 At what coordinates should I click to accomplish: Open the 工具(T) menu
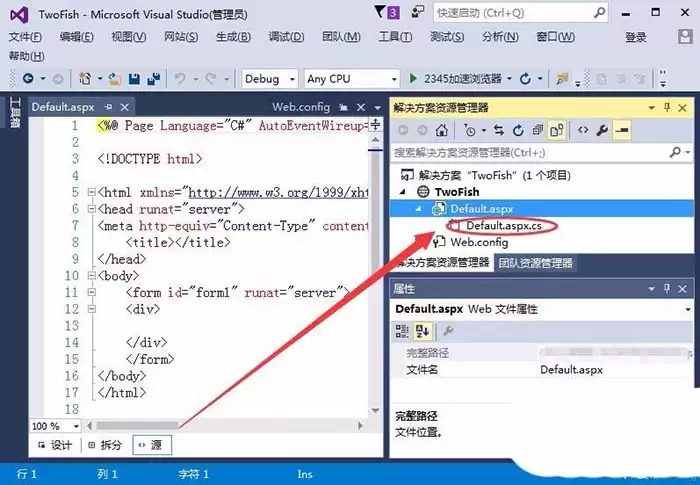point(395,37)
